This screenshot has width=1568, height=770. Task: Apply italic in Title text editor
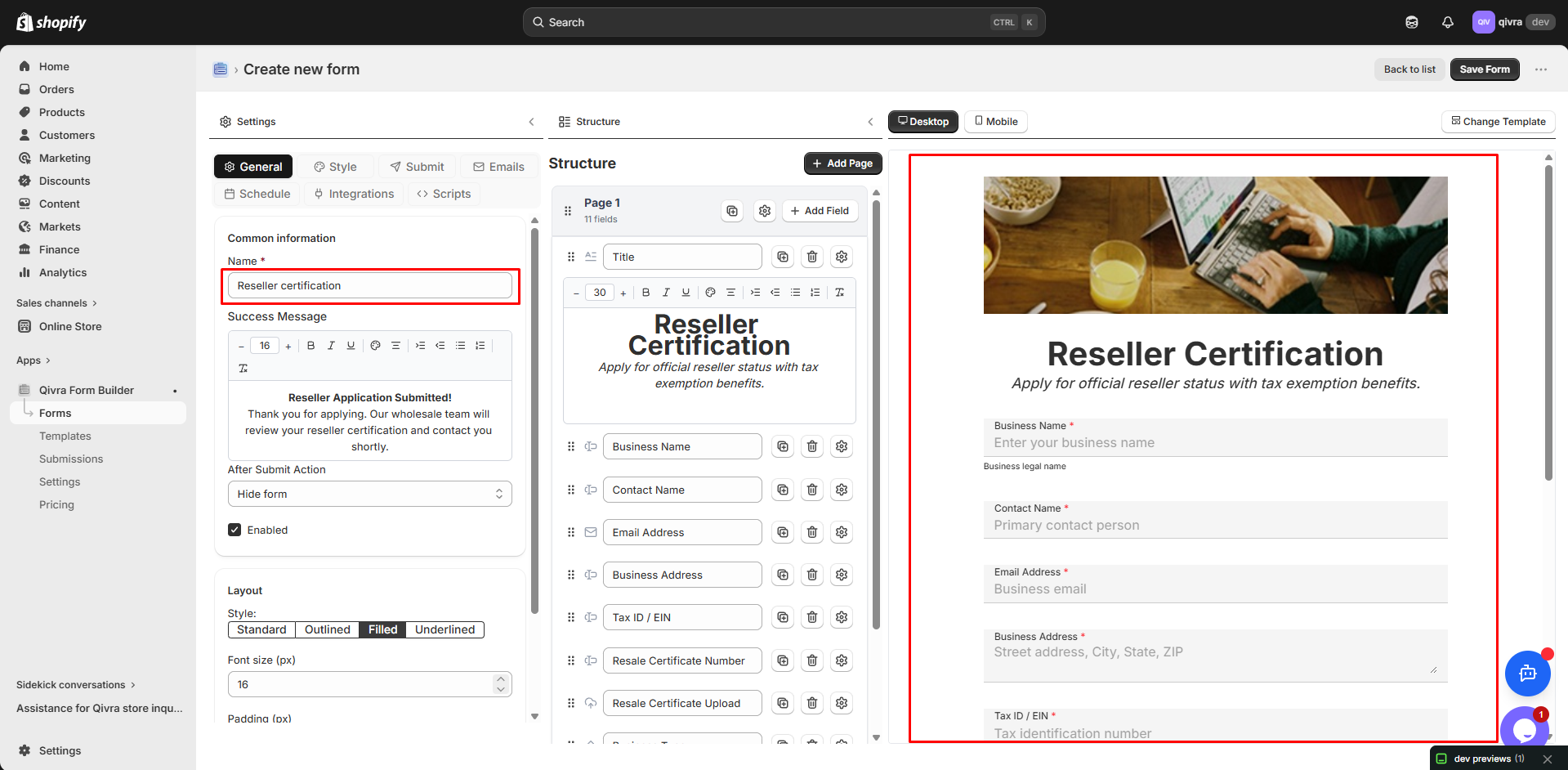[666, 293]
